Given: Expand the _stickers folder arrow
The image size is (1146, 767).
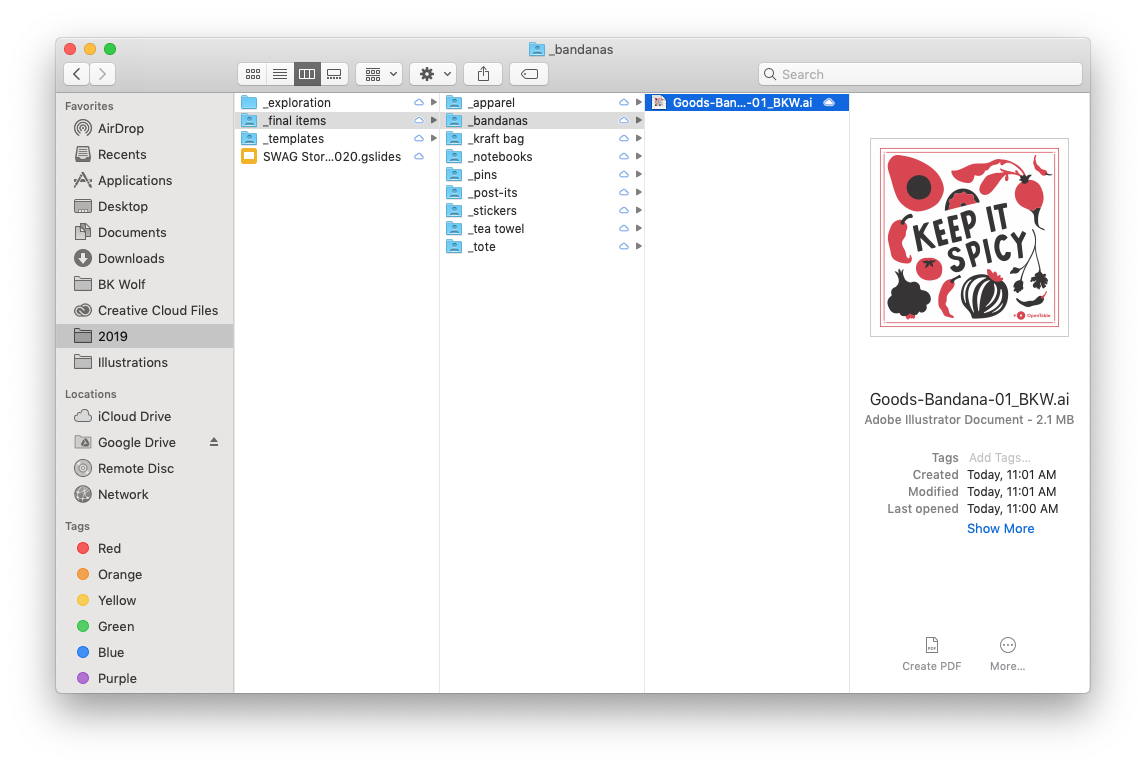Looking at the screenshot, I should [638, 211].
